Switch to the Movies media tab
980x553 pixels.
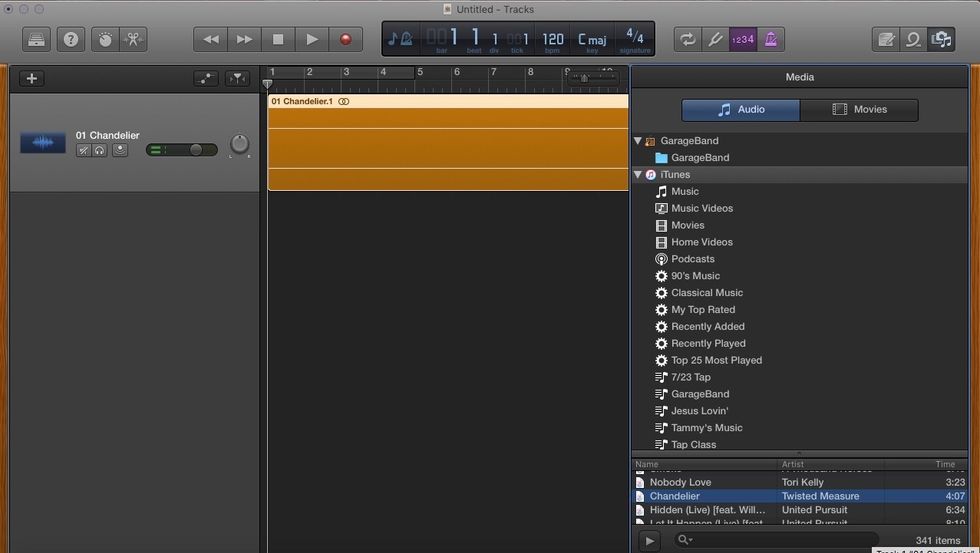pyautogui.click(x=859, y=110)
